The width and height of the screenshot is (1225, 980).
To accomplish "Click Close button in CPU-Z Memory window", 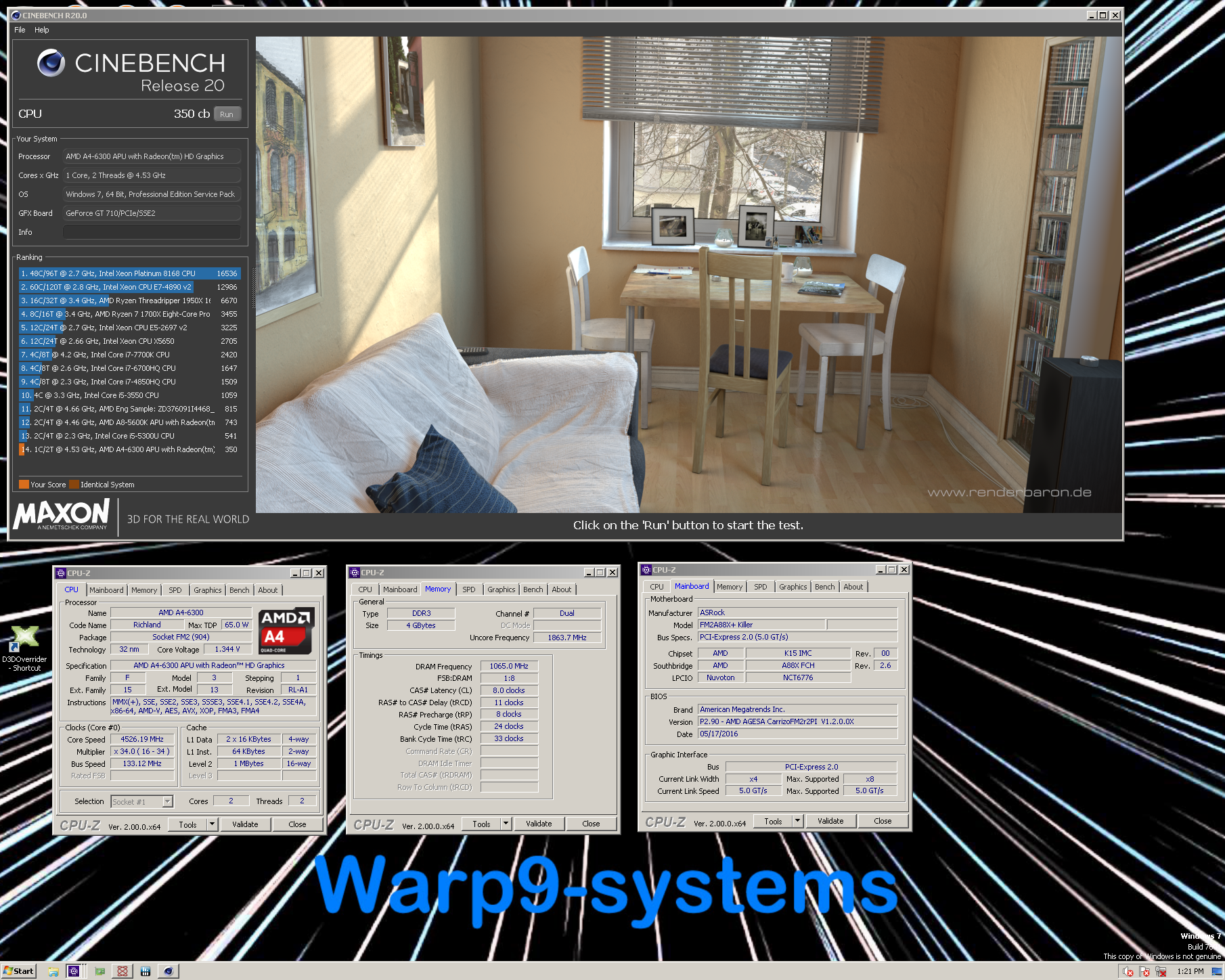I will pos(591,824).
